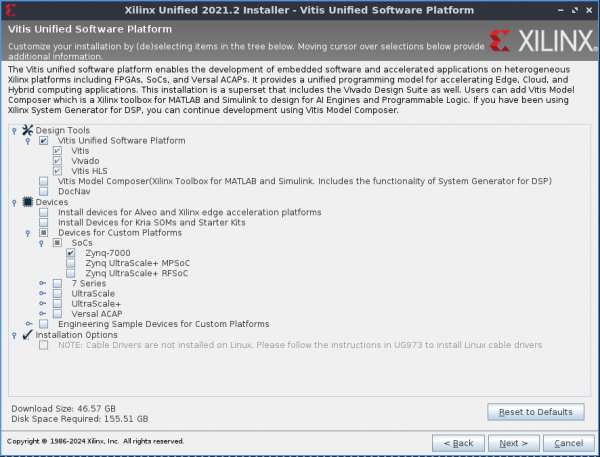Enable Install Devices for Kria SOMs

43,222
